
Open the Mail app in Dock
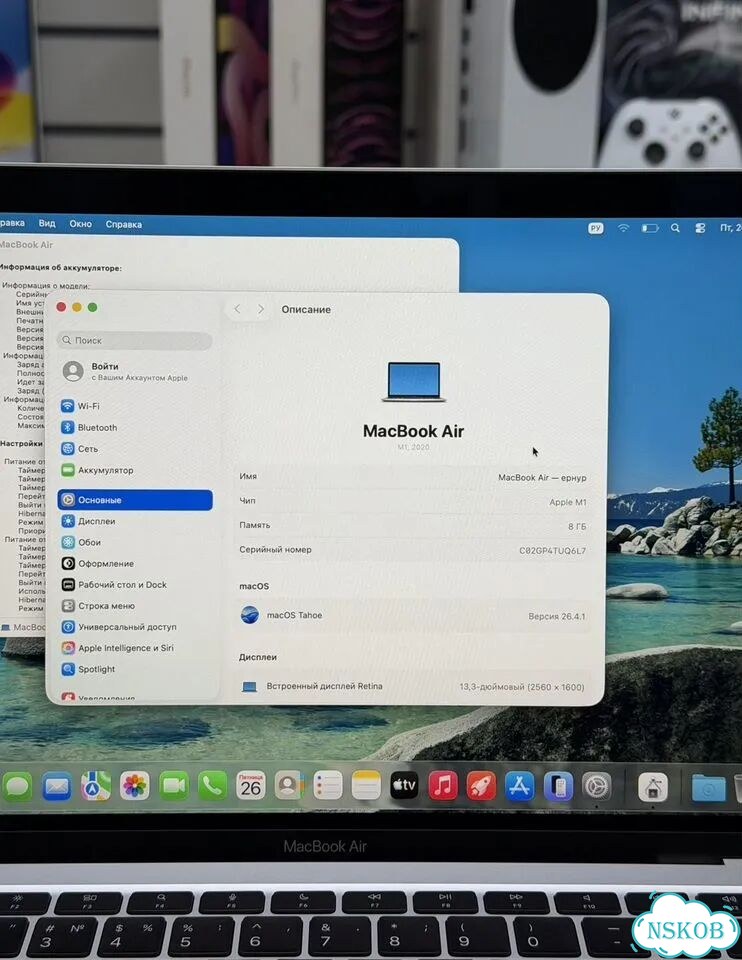56,786
